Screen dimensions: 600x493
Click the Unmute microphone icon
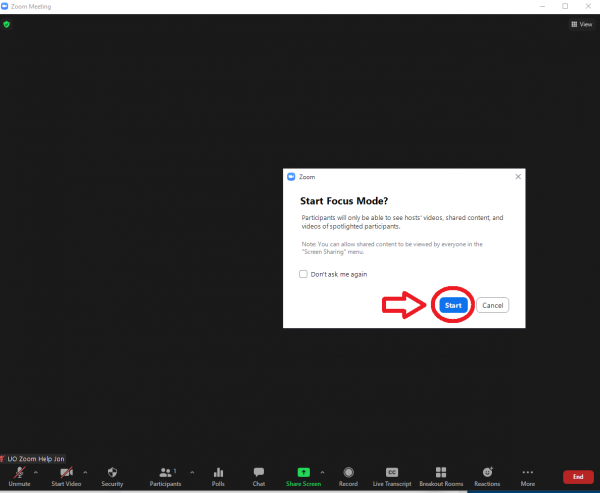point(20,472)
